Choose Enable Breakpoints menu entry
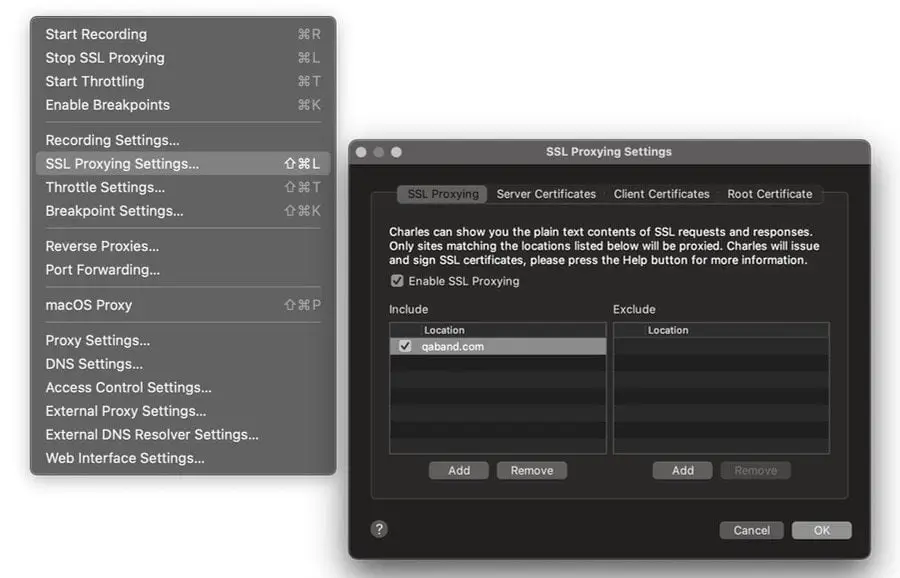 107,105
